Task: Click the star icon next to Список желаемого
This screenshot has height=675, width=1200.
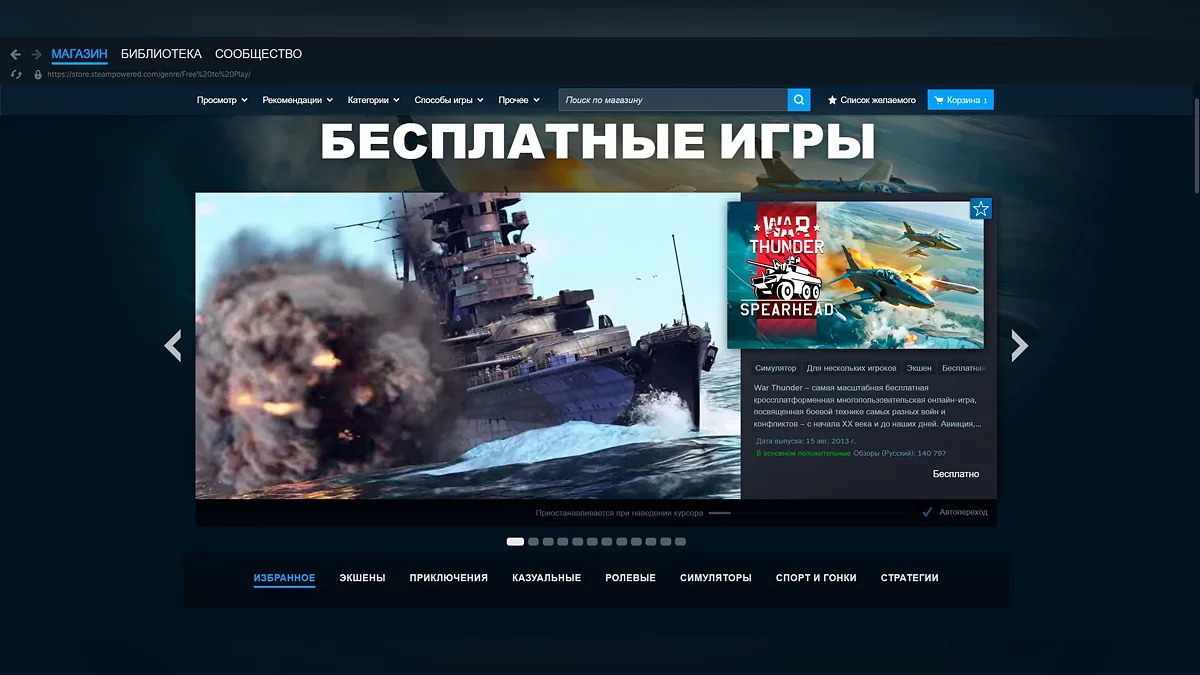Action: coord(832,100)
